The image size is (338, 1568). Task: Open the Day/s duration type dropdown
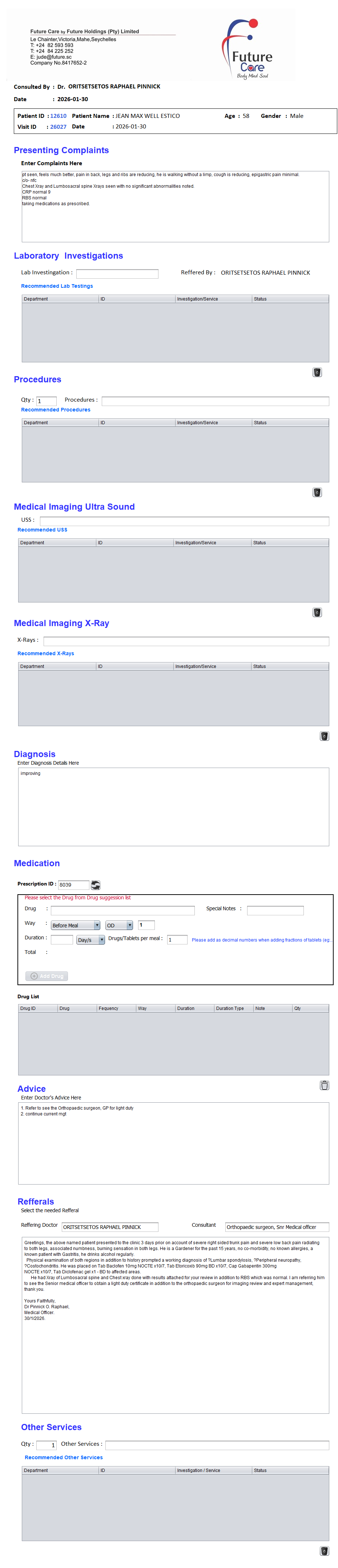(x=90, y=940)
